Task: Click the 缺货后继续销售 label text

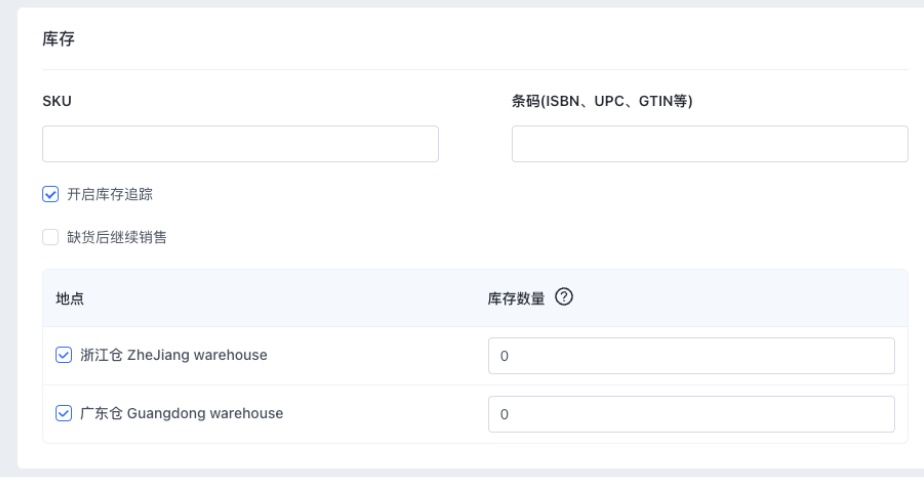Action: point(115,237)
